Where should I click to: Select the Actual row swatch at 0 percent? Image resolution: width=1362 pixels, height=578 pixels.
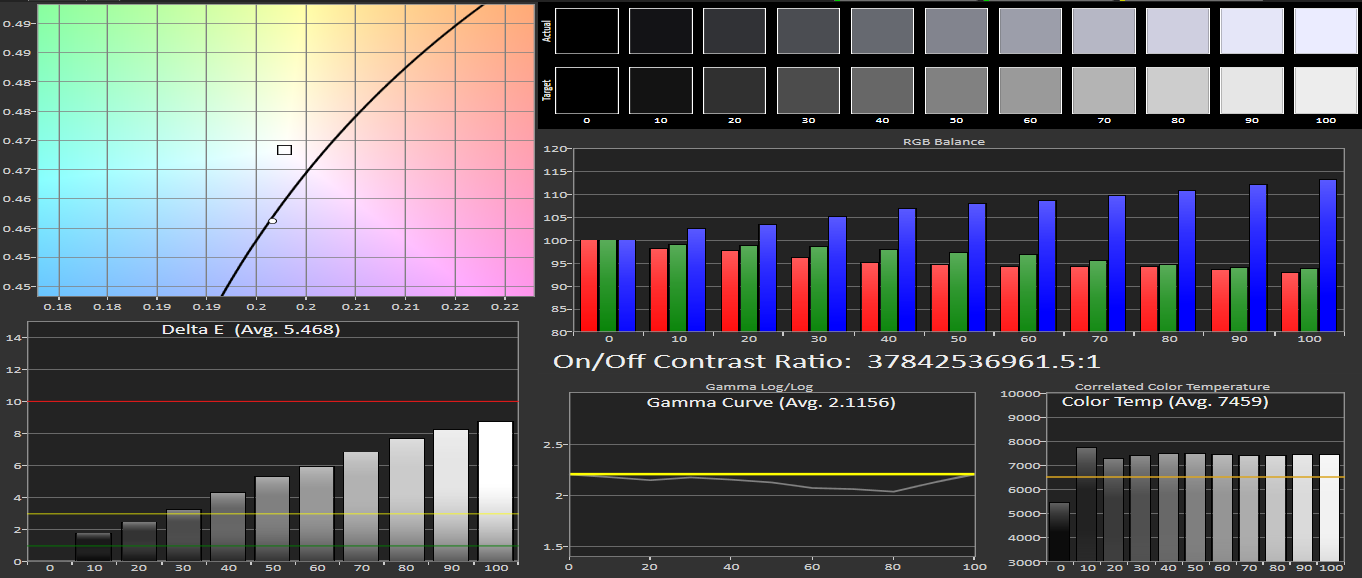[587, 31]
